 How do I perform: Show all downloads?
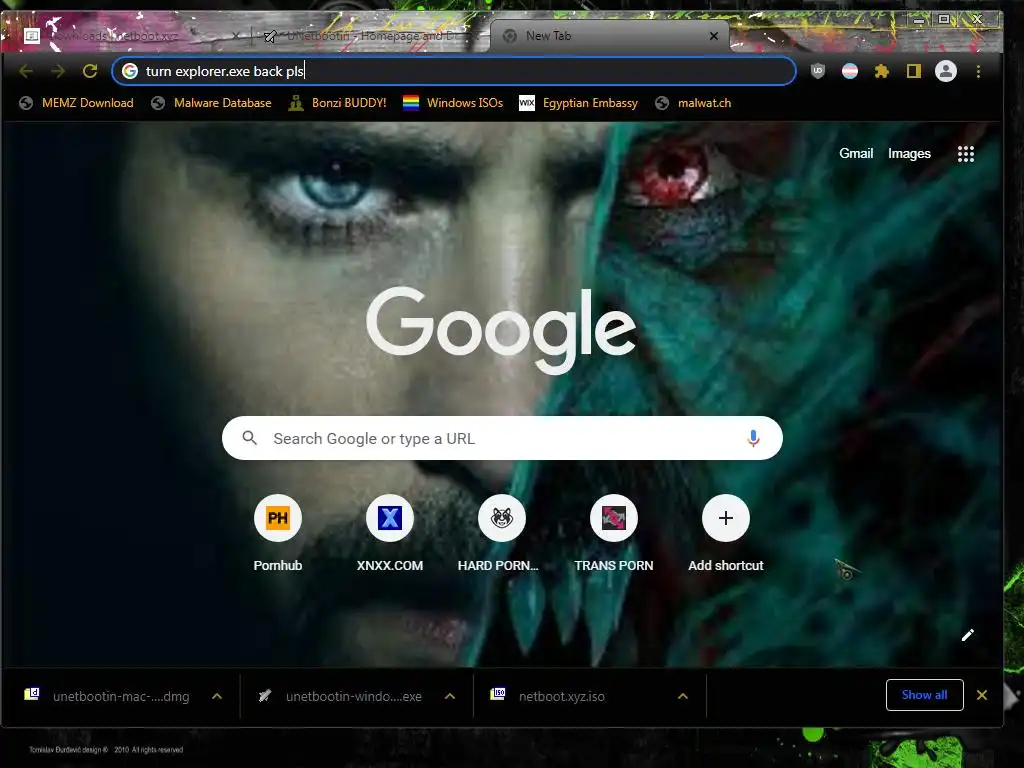[924, 695]
